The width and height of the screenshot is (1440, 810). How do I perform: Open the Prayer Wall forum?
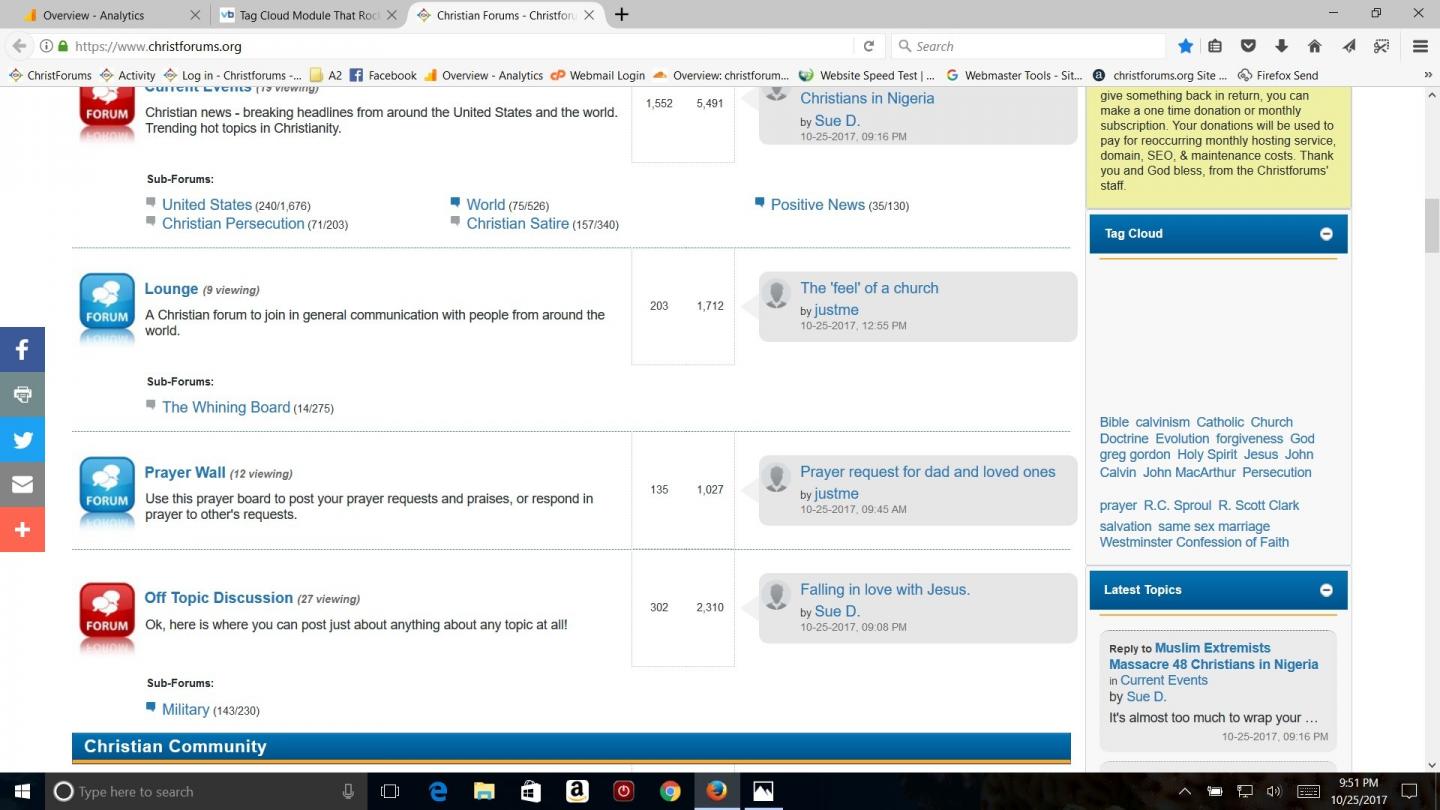point(185,473)
